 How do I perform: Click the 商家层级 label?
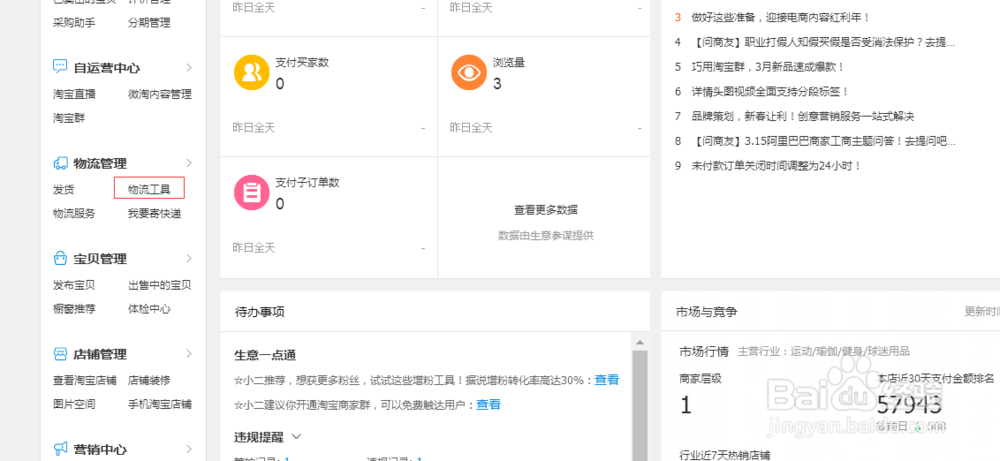pos(701,378)
